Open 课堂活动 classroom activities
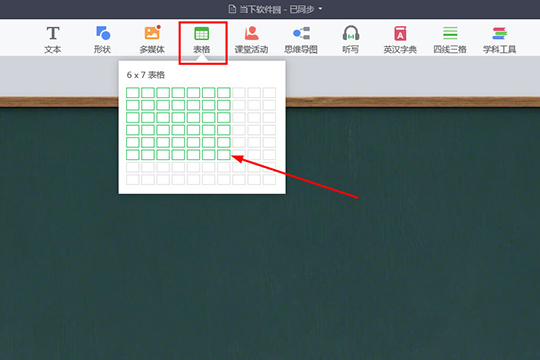The height and width of the screenshot is (360, 540). coord(251,40)
